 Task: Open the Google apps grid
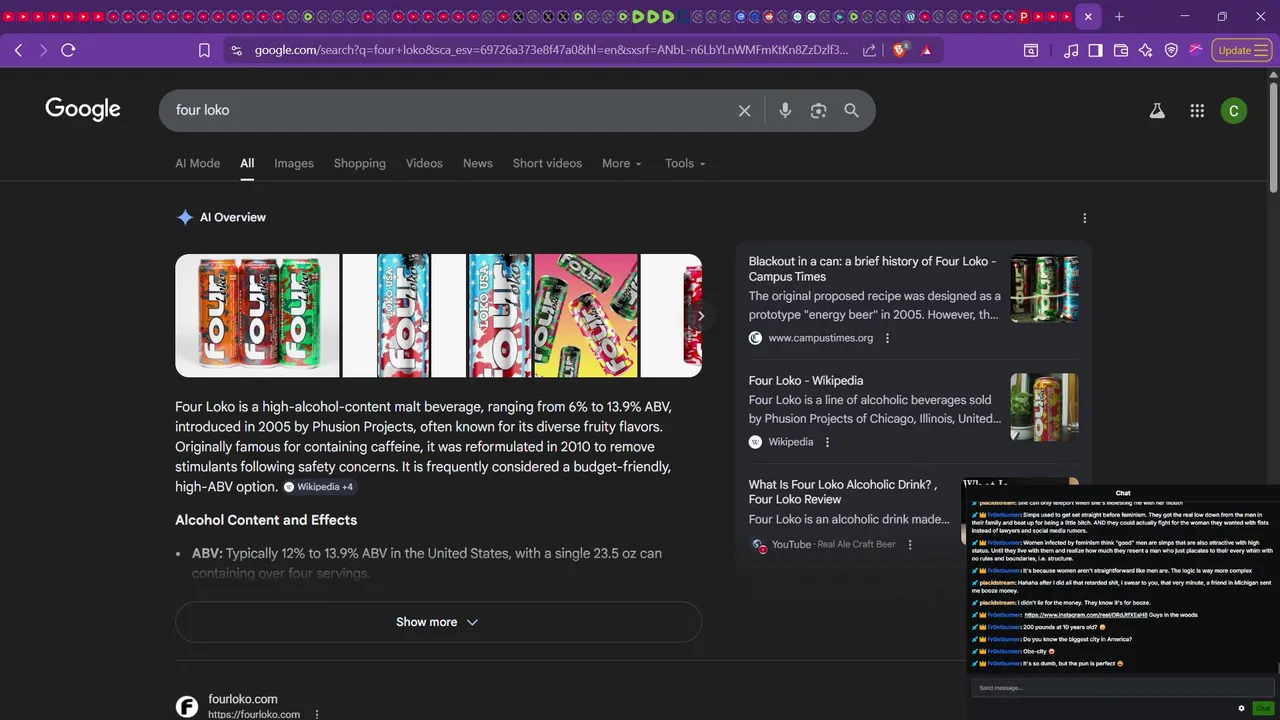[1197, 111]
